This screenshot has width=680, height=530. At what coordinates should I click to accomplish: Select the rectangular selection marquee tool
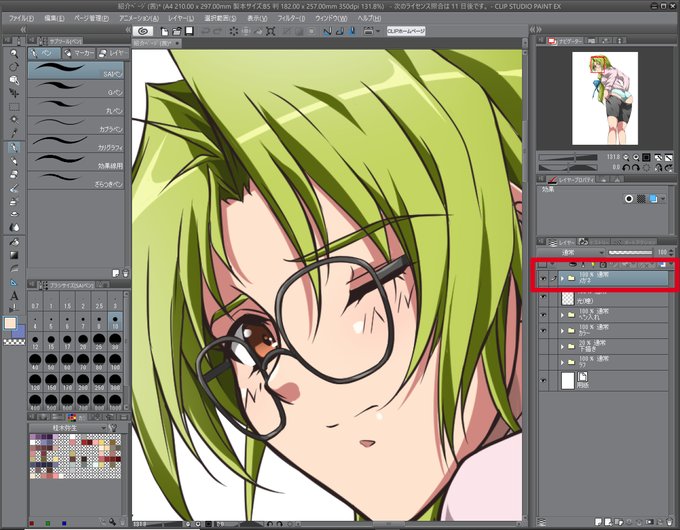14,107
